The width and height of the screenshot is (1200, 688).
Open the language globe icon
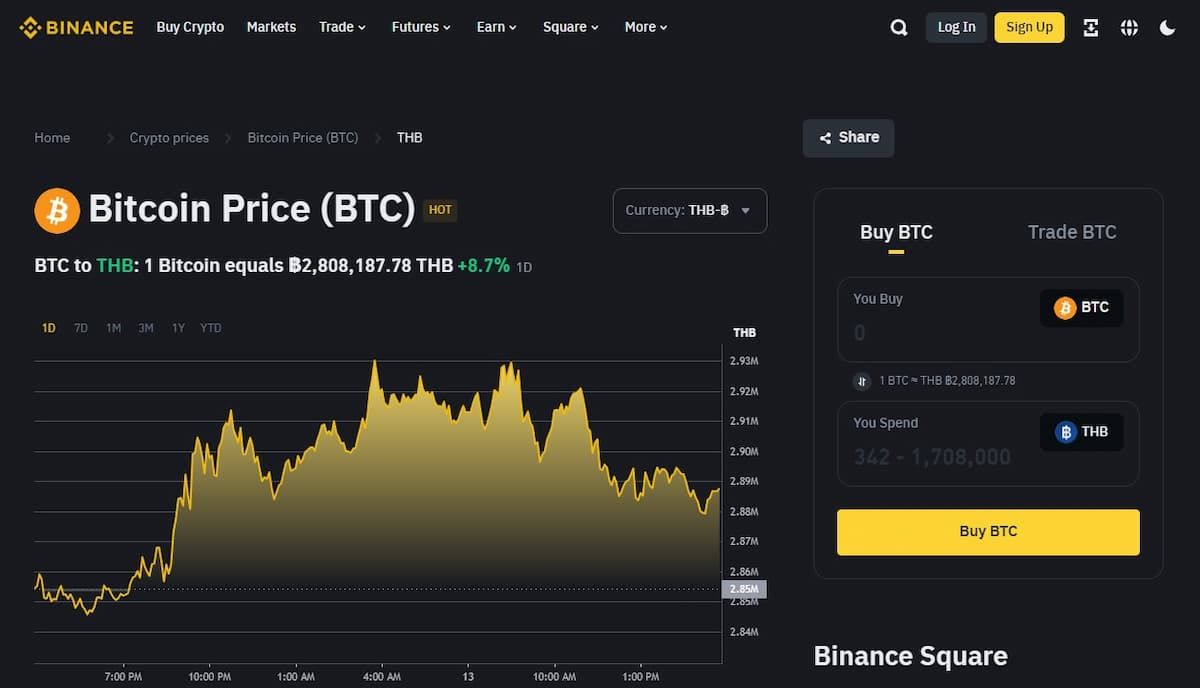1129,27
